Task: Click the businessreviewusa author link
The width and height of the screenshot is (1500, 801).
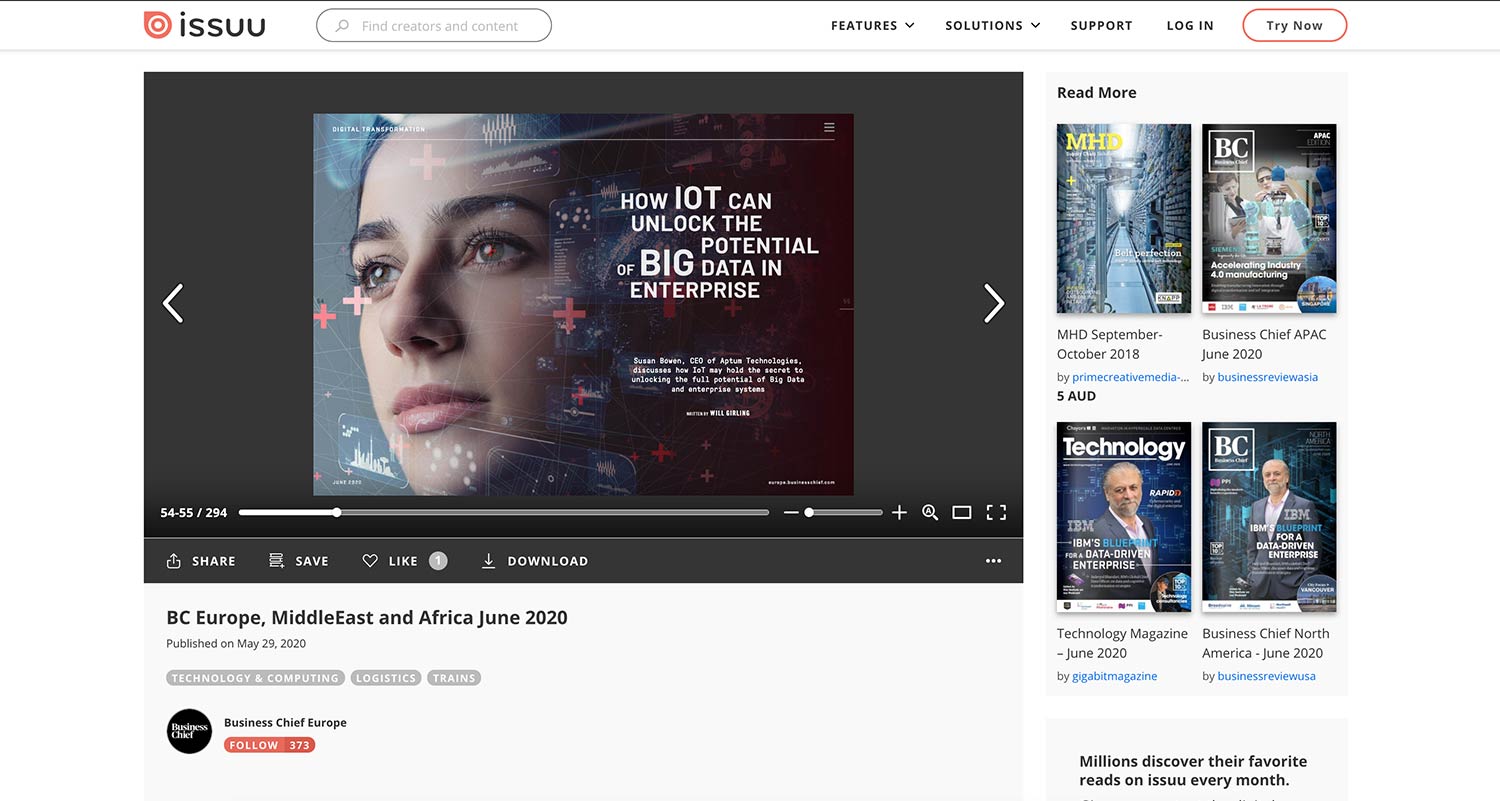Action: click(1267, 676)
